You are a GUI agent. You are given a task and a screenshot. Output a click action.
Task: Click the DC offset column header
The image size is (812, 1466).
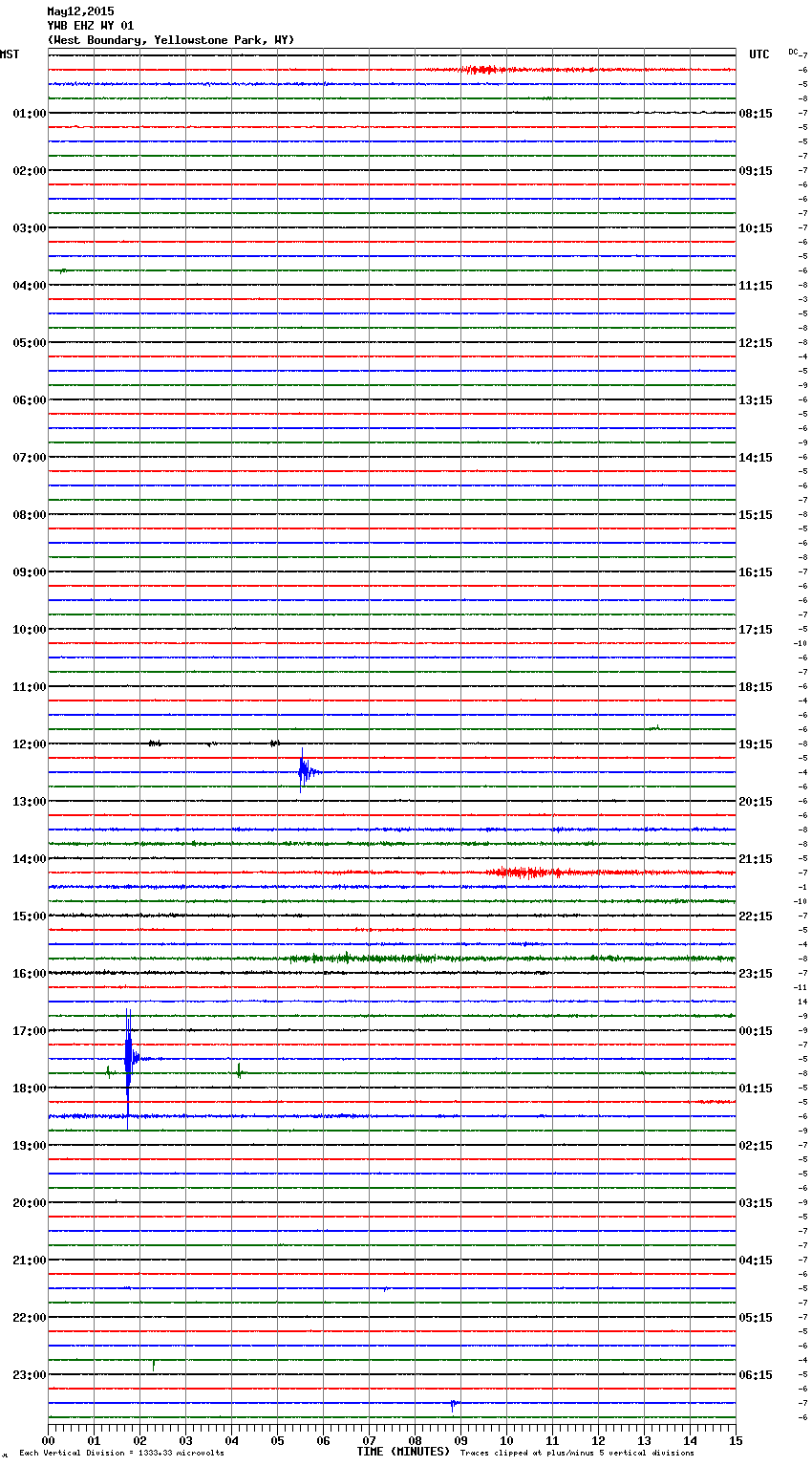pyautogui.click(x=793, y=52)
